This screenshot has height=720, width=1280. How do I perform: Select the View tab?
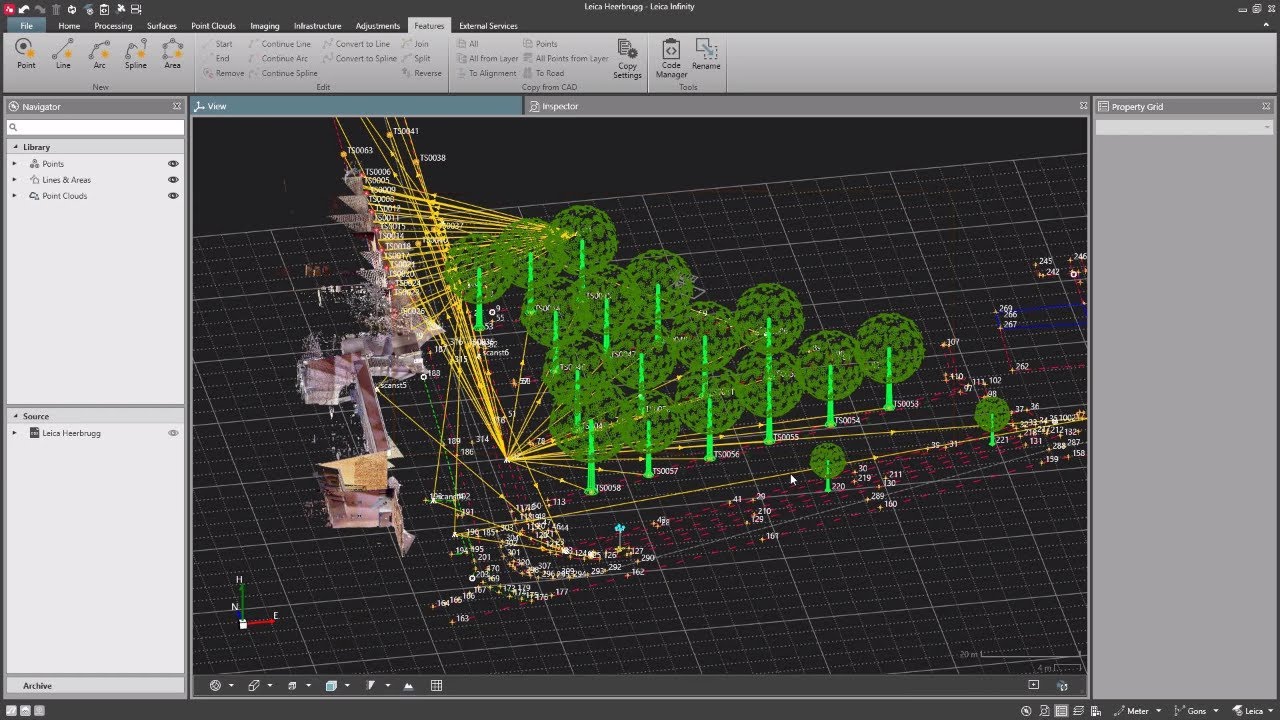217,106
